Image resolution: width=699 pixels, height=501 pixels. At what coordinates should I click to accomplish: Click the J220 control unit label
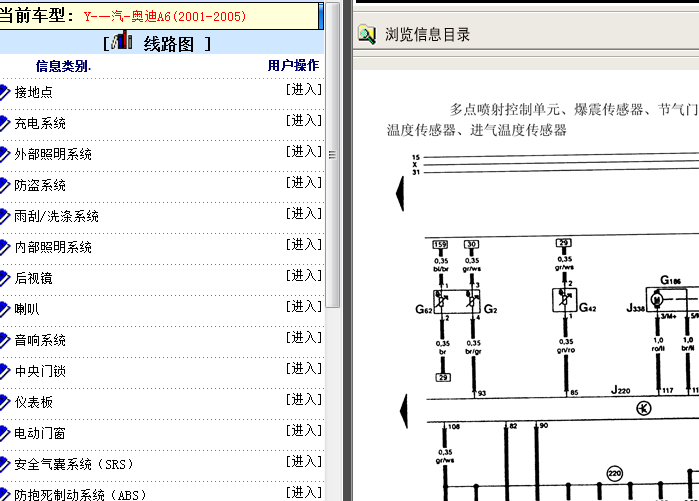pos(621,390)
